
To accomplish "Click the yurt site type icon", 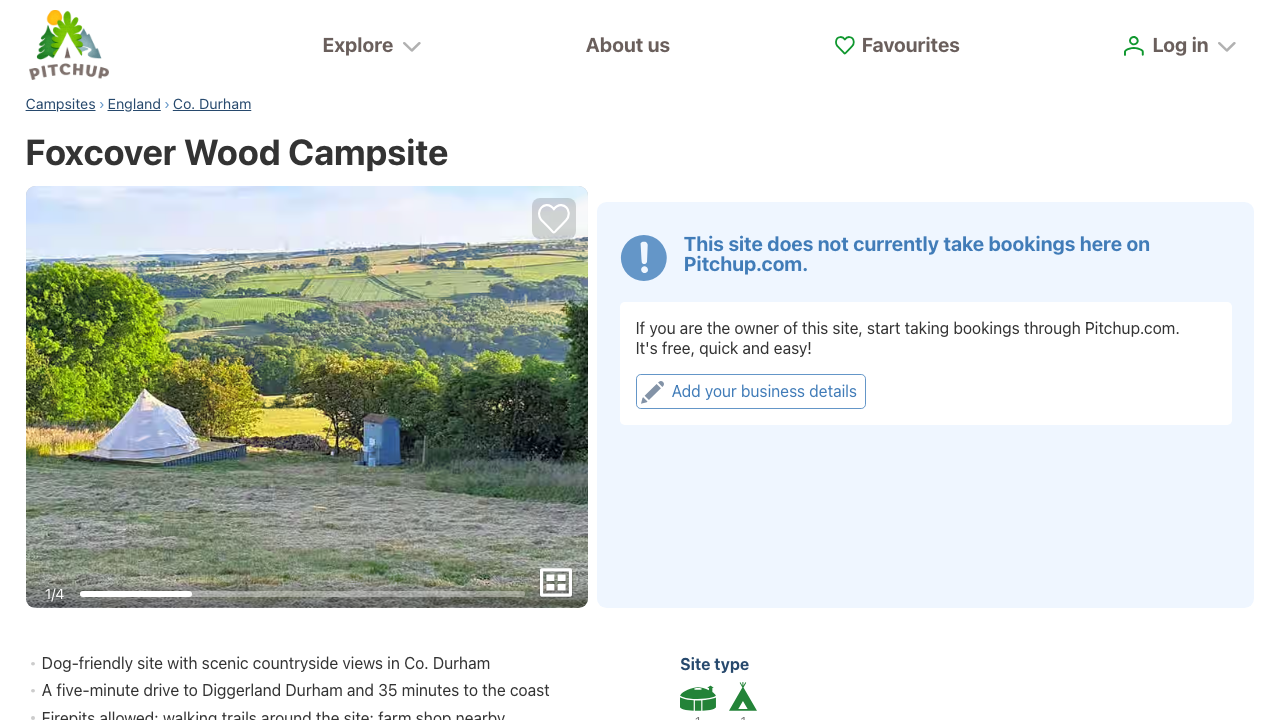I will (697, 698).
